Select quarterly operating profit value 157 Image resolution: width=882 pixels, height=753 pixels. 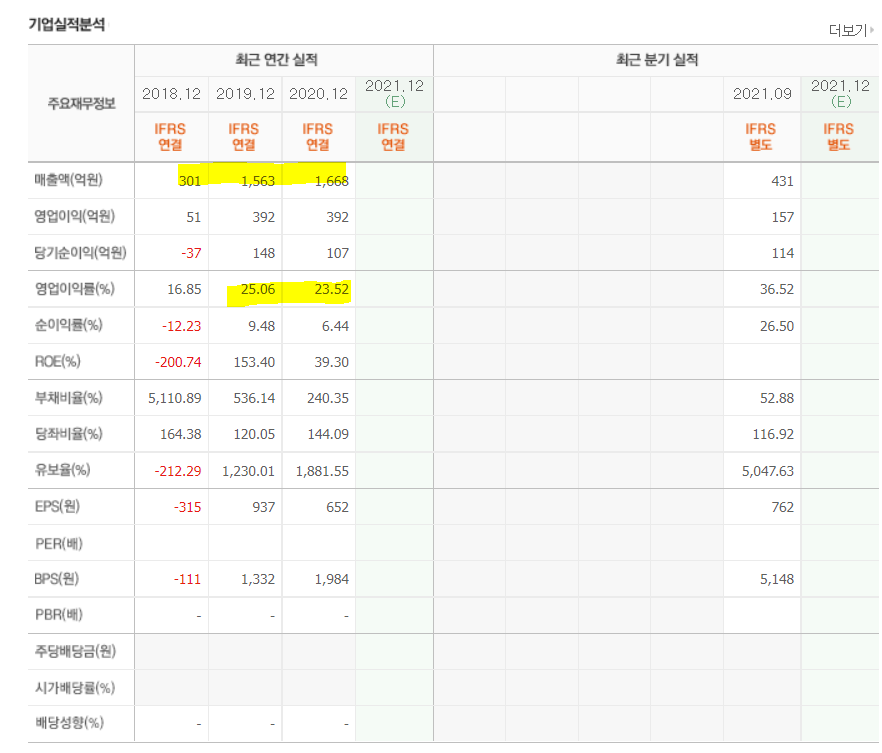pos(782,217)
